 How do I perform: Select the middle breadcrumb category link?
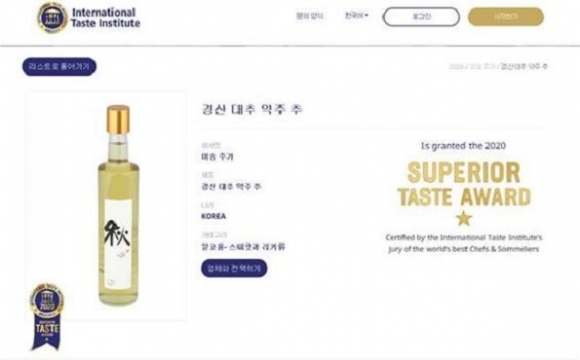[x=482, y=67]
